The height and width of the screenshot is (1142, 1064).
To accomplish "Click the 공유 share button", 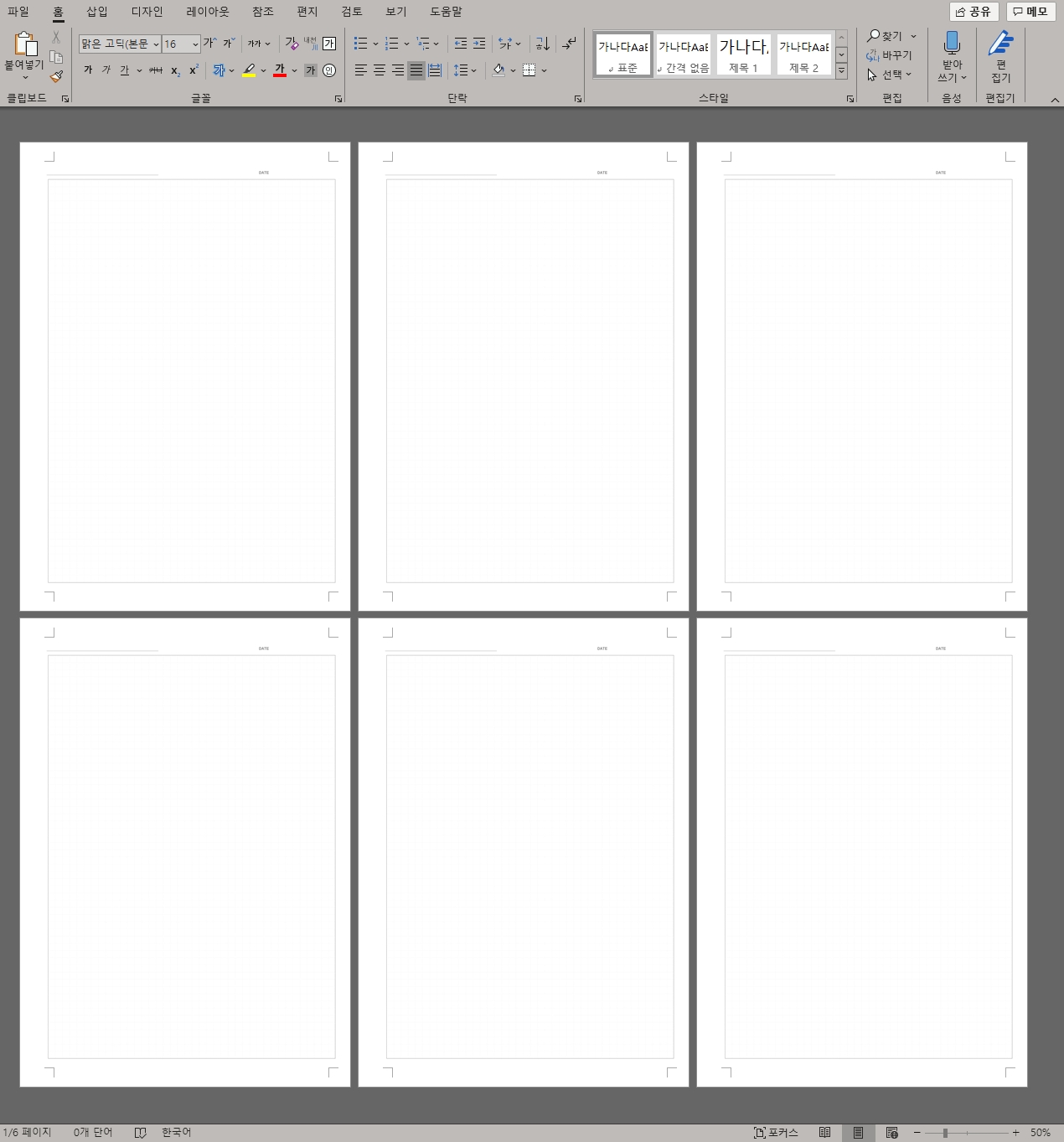I will (974, 12).
